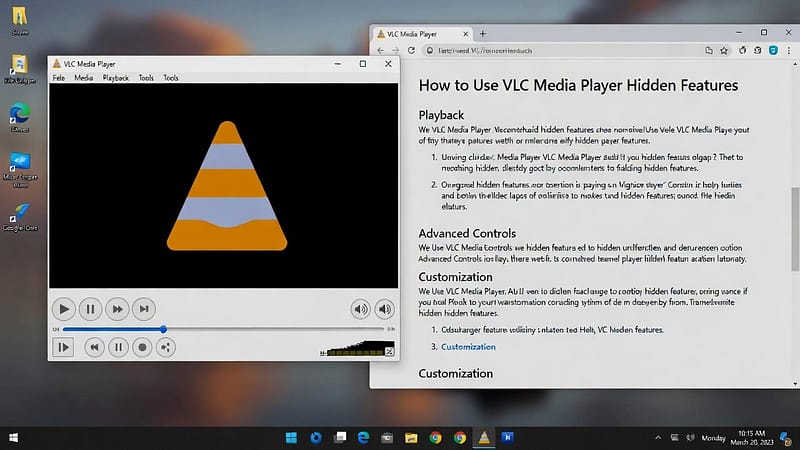800x450 pixels.
Task: Open the clock showing 10:15 AM
Action: 752,438
